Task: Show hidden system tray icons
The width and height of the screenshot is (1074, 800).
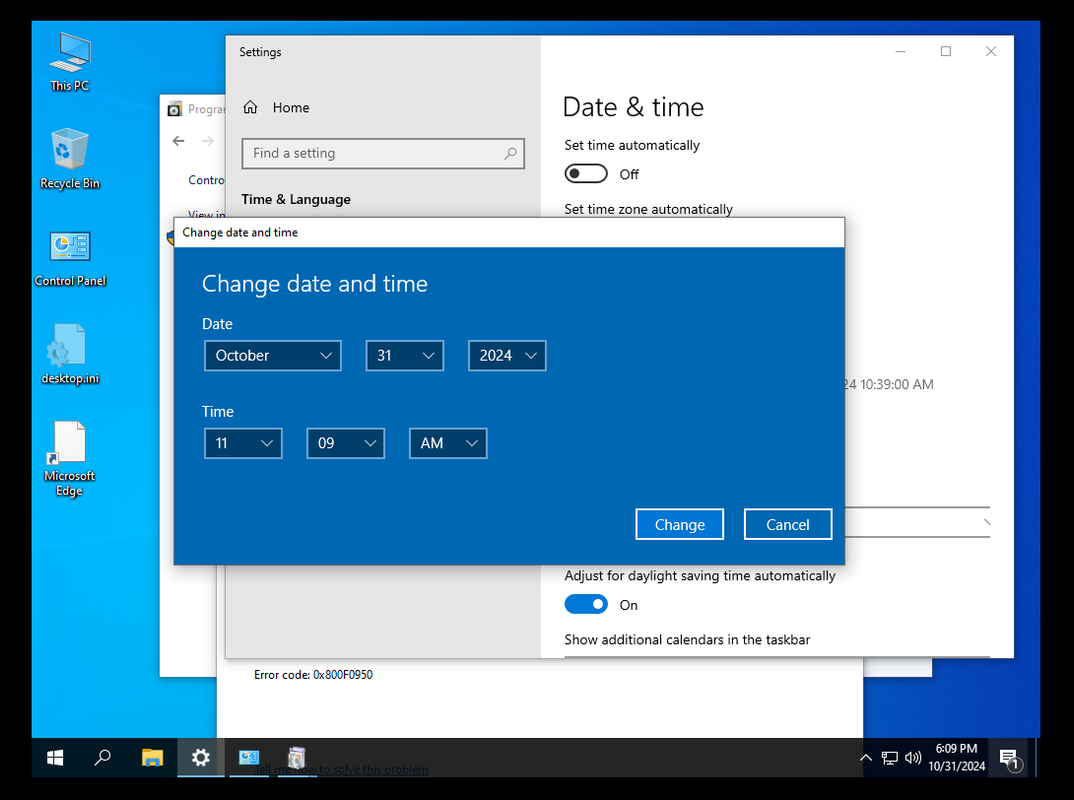Action: tap(866, 758)
